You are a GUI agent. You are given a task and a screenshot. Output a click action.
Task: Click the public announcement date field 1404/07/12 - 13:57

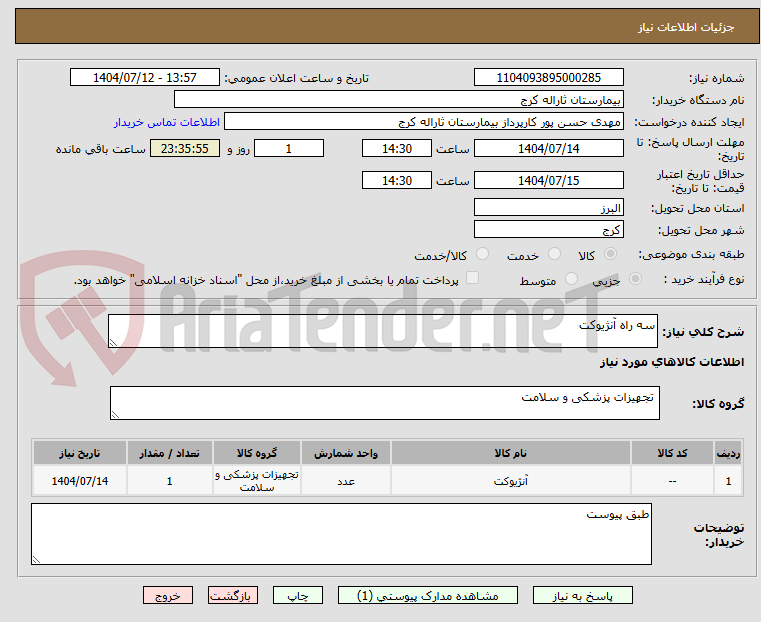point(145,78)
